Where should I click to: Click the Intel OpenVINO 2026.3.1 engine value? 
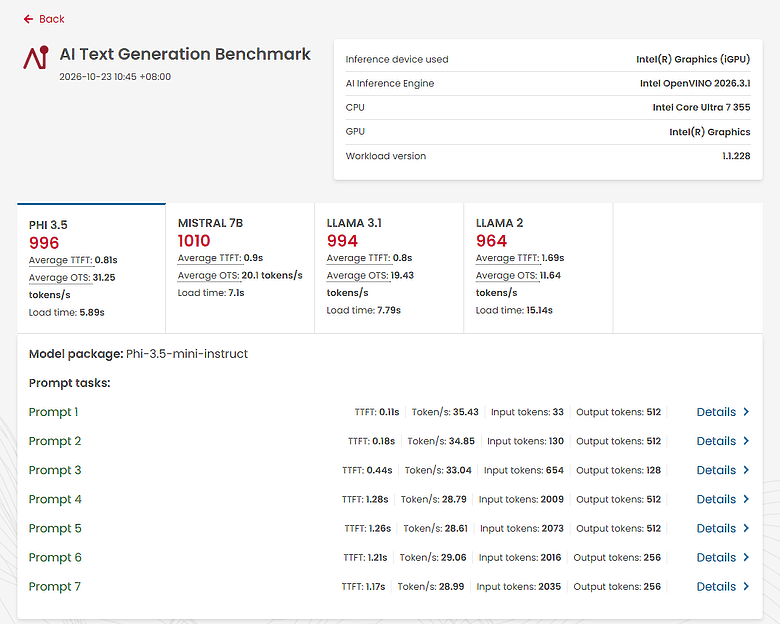695,83
